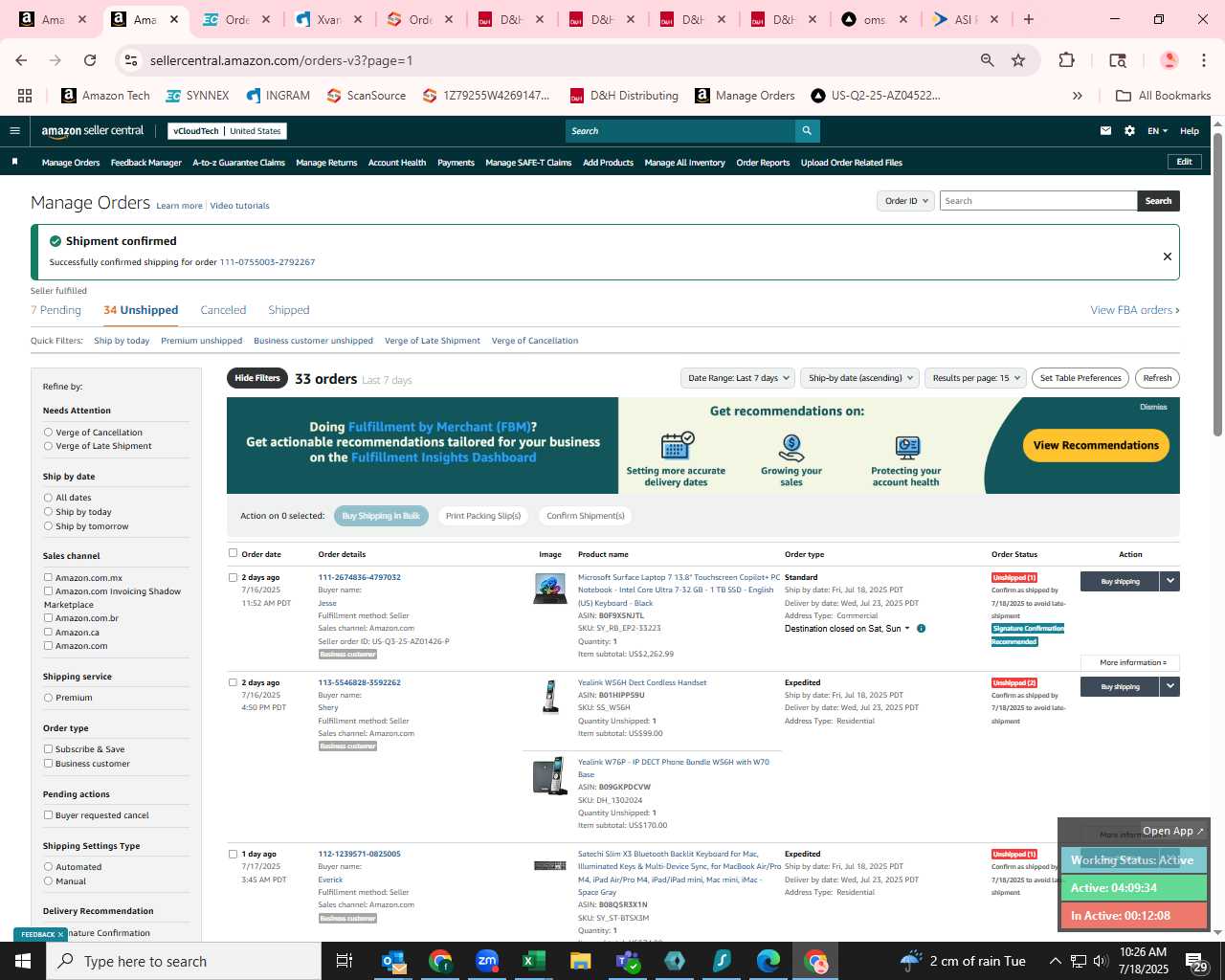Screen dimensions: 1225x980
Task: Open the Ship-by date sort dropdown
Action: click(859, 378)
